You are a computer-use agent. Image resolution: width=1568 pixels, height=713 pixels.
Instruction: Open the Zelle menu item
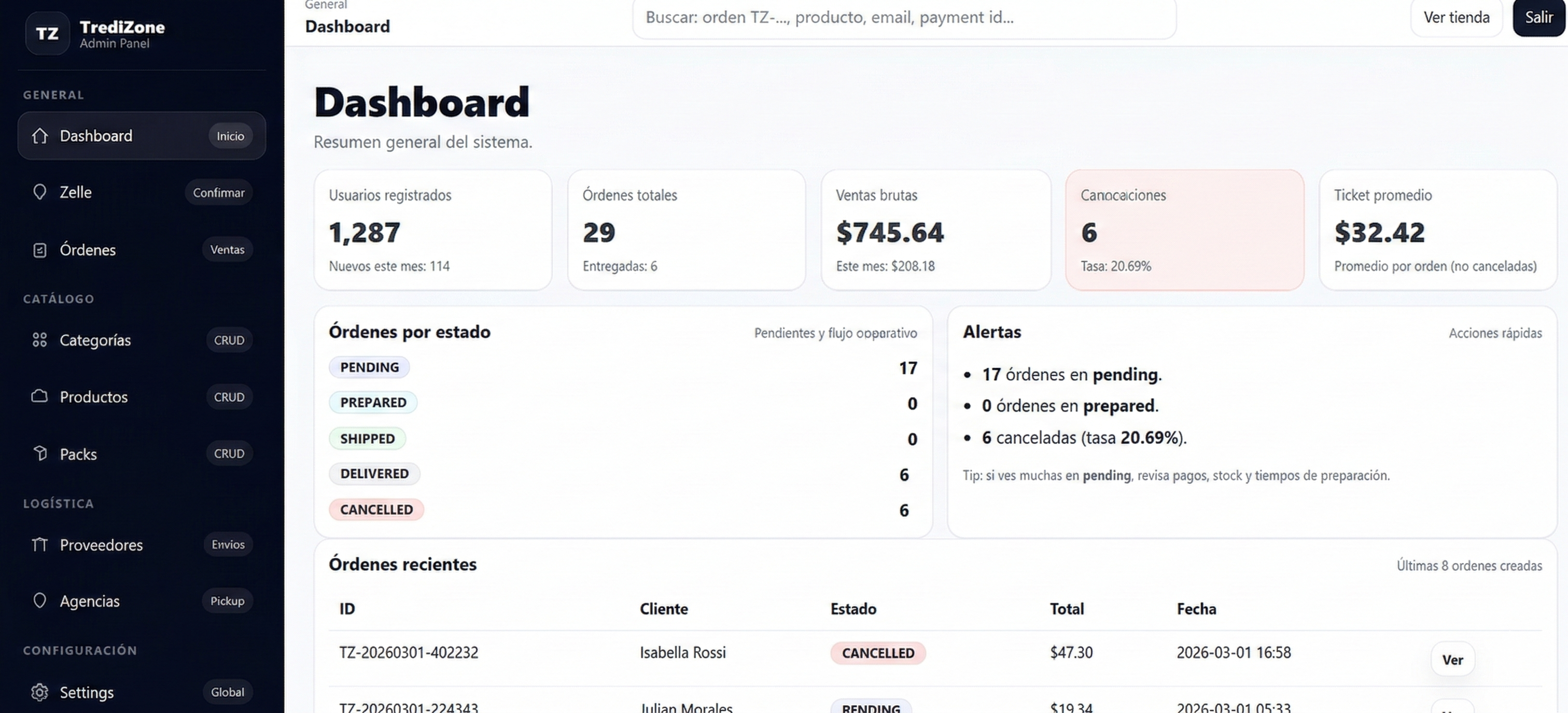[76, 192]
